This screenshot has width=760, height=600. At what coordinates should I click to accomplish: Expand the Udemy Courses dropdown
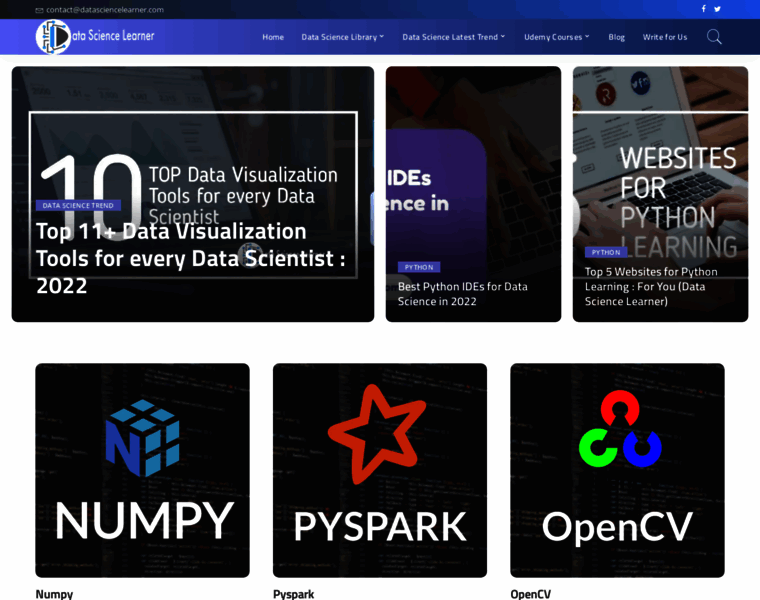[x=556, y=37]
